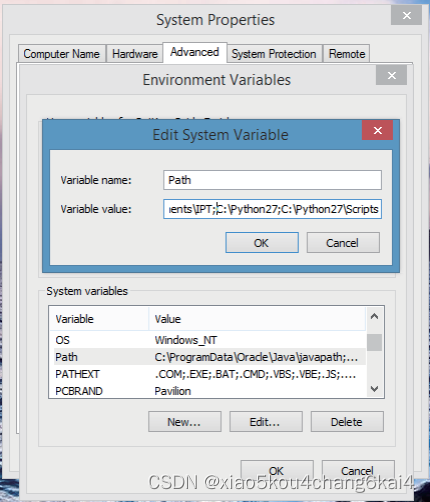The width and height of the screenshot is (430, 502).
Task: Click OK in the Environment Variables window
Action: pos(277,470)
